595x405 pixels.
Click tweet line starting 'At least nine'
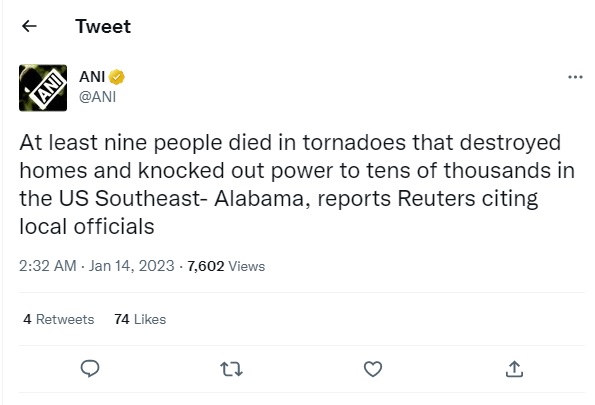point(290,143)
